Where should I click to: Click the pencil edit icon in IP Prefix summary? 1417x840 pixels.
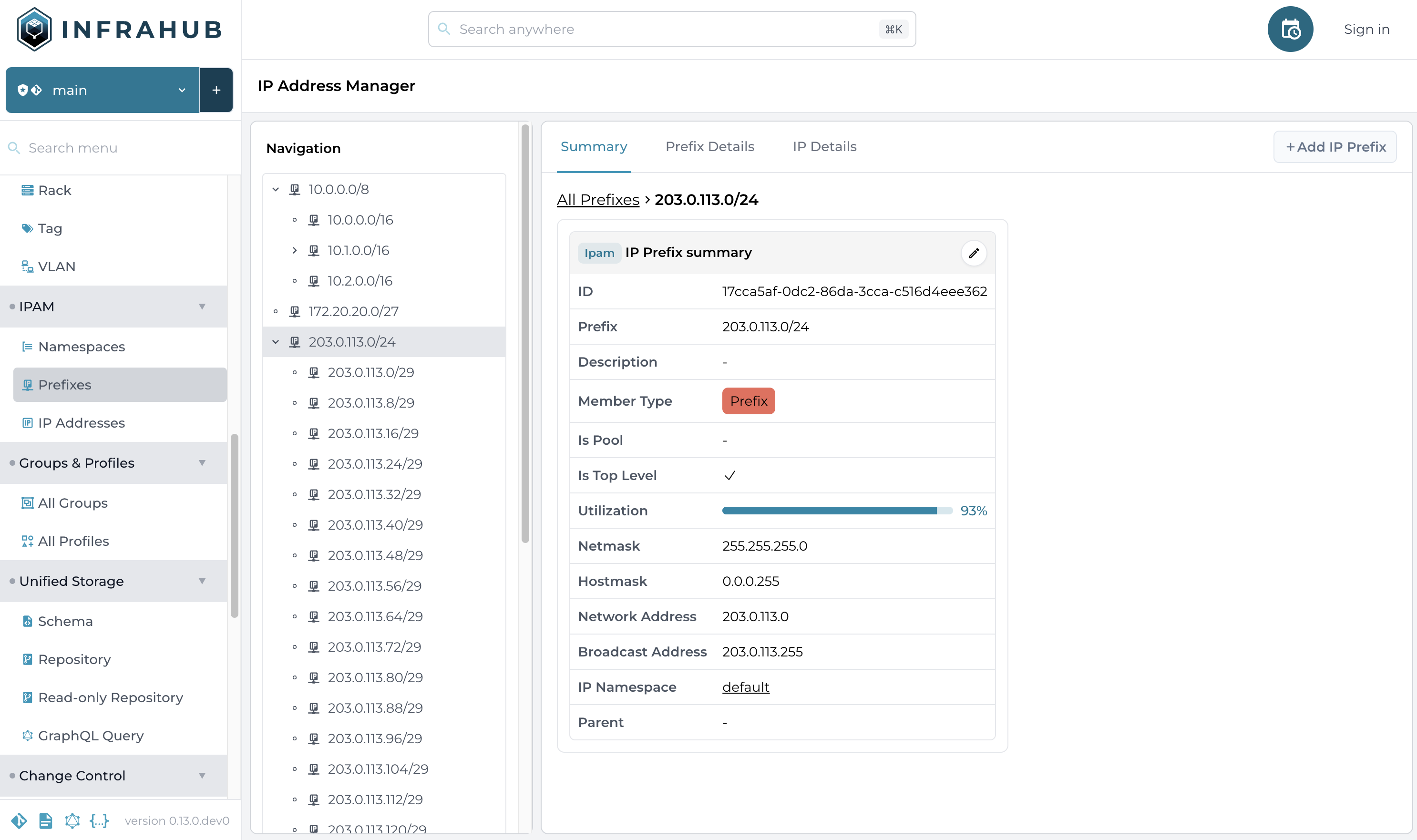tap(973, 253)
